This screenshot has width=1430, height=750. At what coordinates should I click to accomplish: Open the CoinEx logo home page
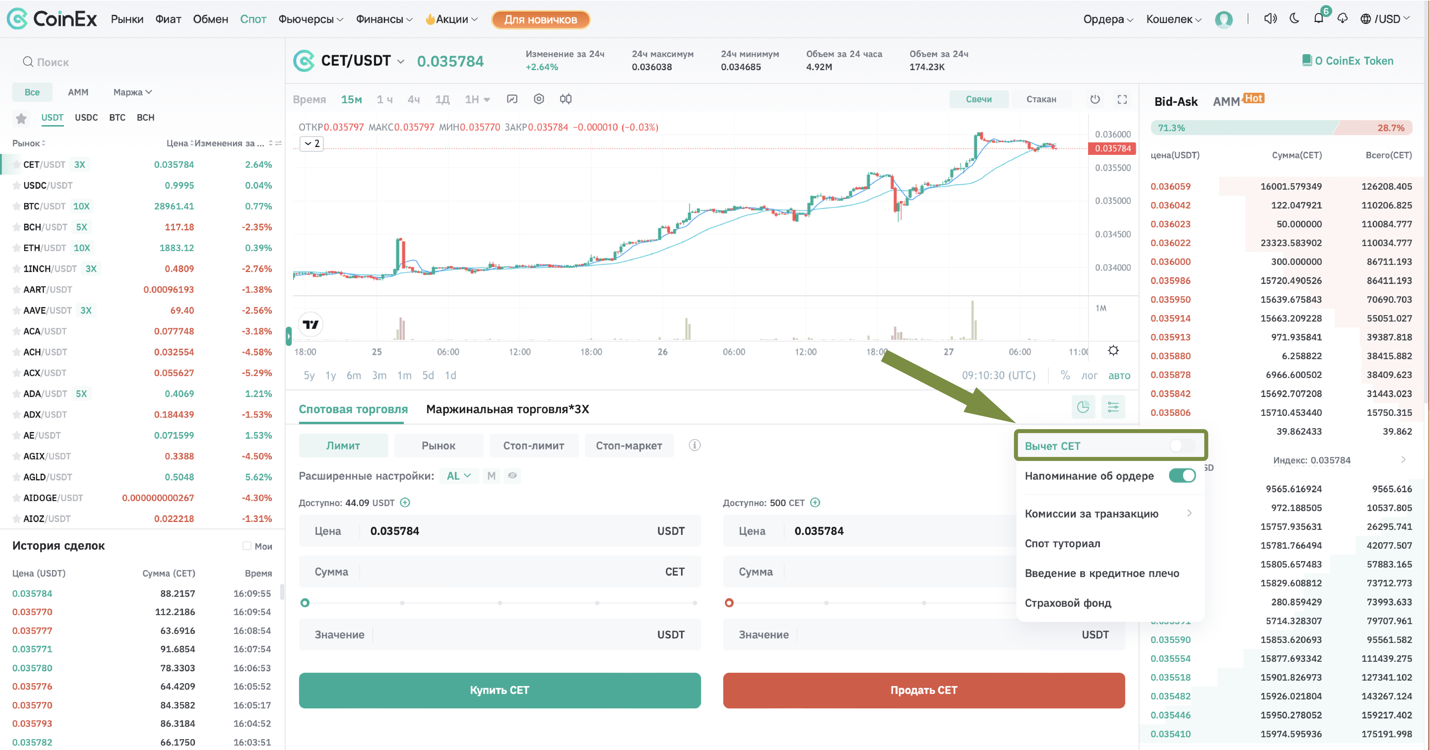pyautogui.click(x=52, y=19)
